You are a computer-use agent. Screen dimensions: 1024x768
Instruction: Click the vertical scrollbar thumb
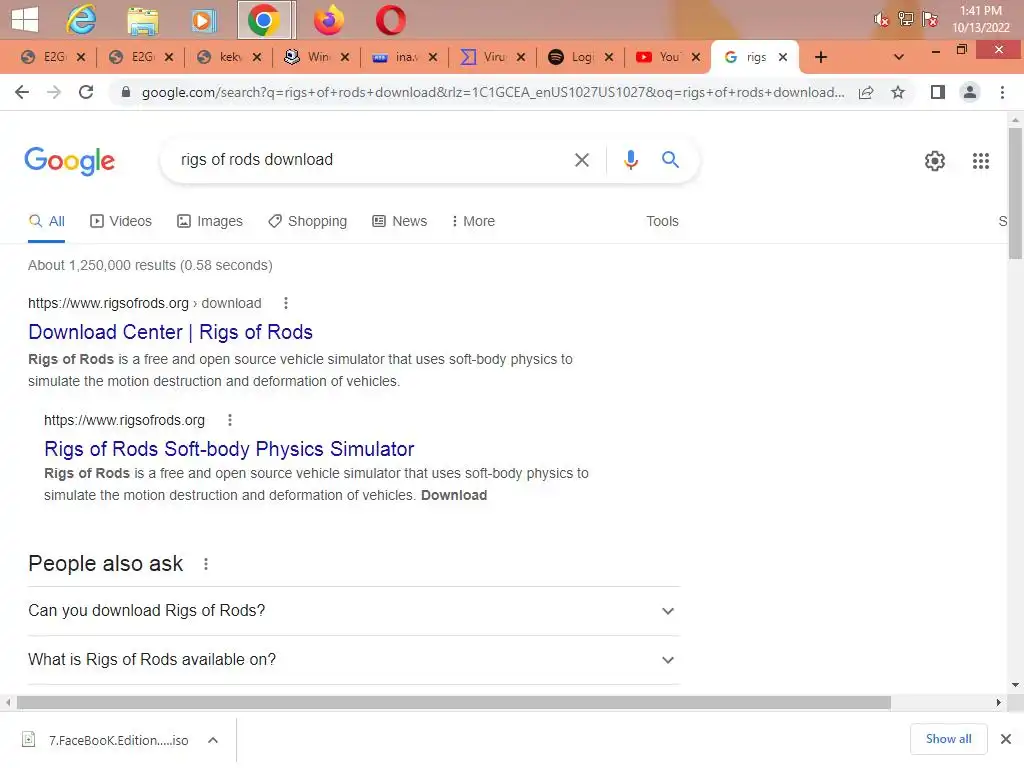pos(1015,193)
